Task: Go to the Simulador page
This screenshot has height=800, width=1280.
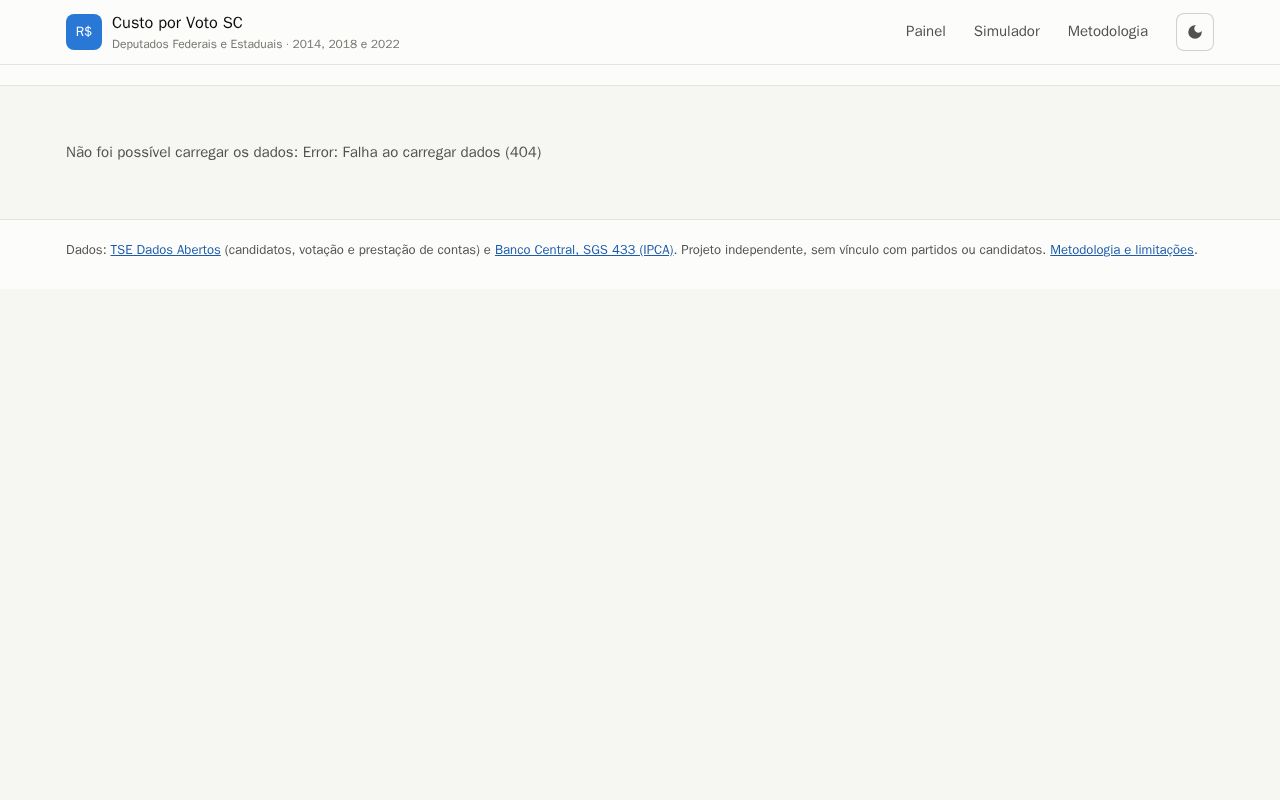Action: (x=1007, y=32)
